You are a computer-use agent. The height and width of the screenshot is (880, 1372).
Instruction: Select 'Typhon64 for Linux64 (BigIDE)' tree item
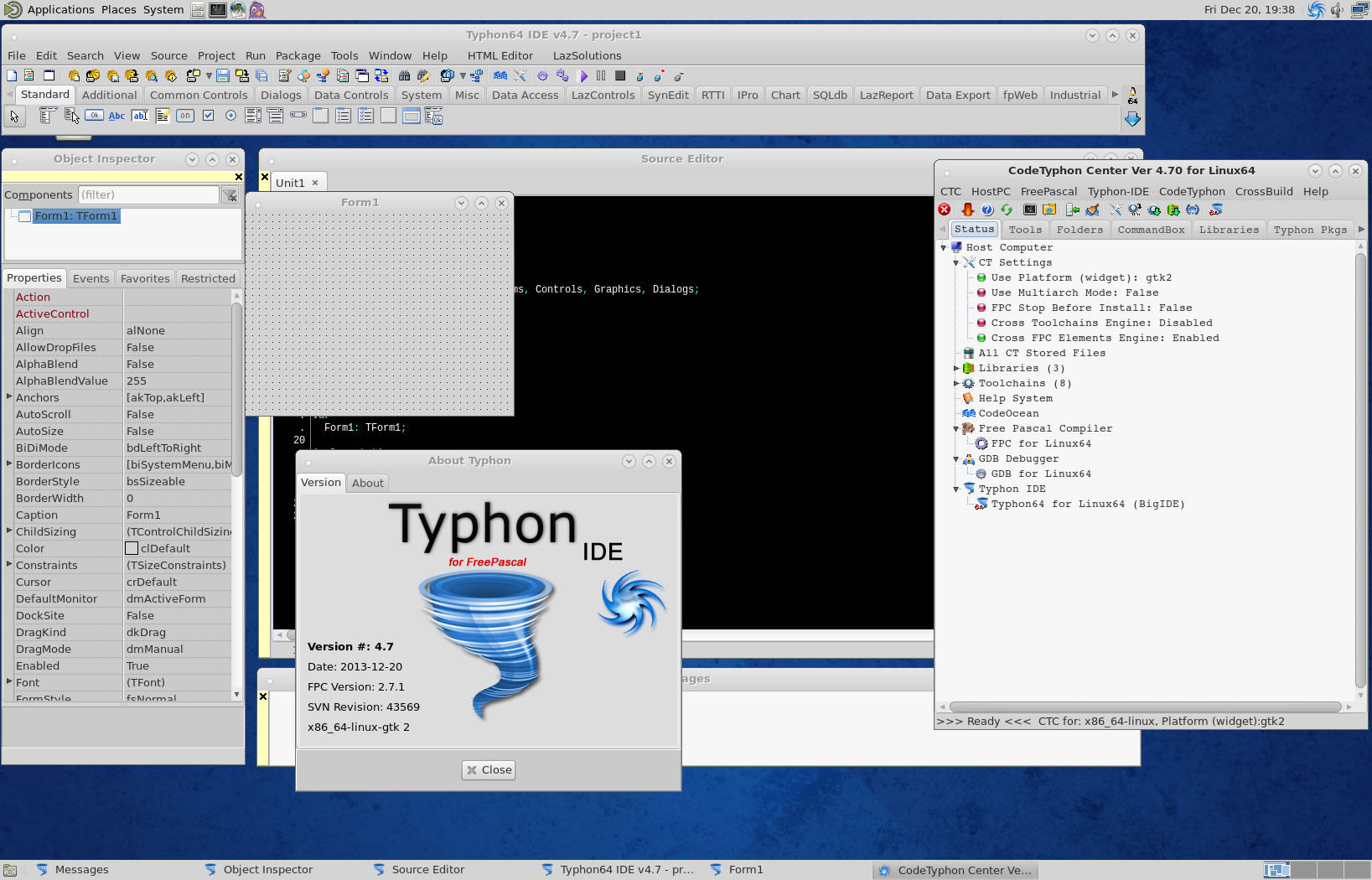[1087, 504]
